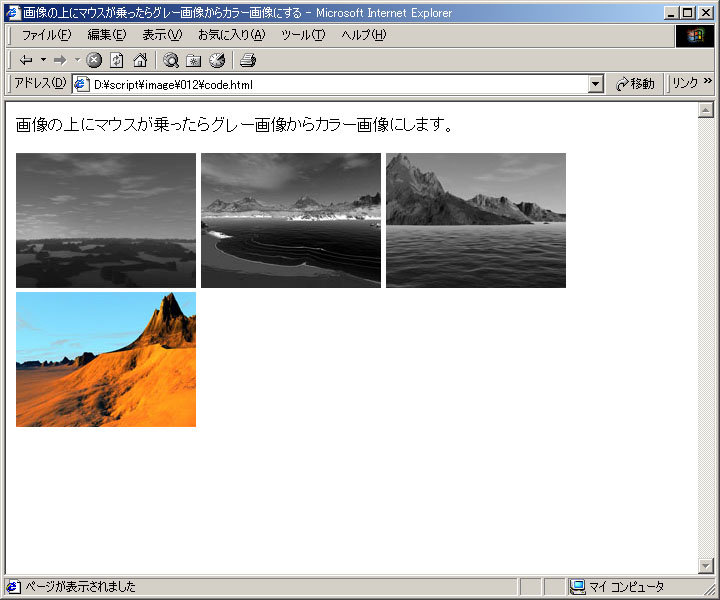Go to the Home page icon
The width and height of the screenshot is (720, 600).
click(140, 60)
